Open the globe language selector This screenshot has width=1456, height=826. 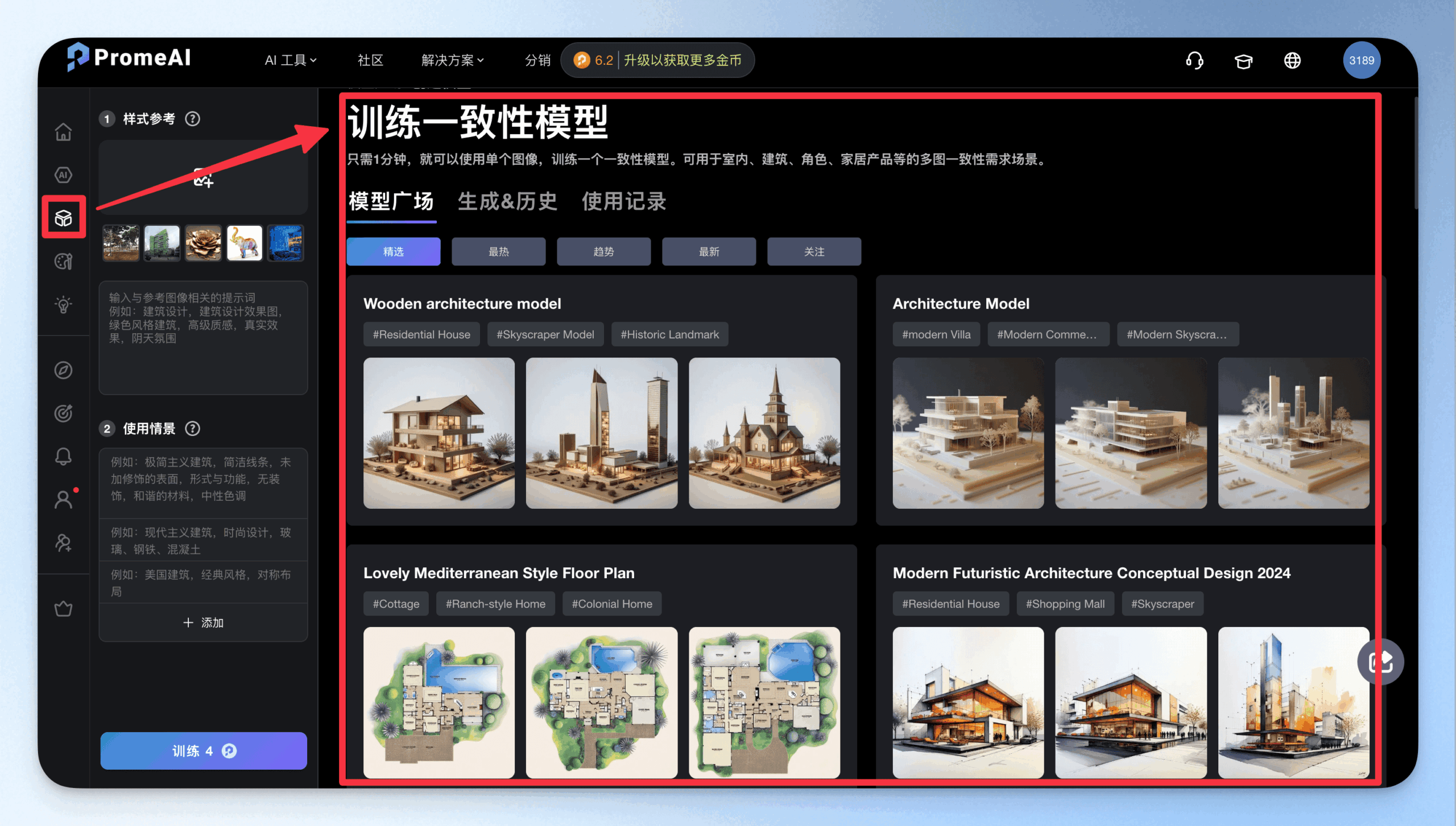point(1292,60)
